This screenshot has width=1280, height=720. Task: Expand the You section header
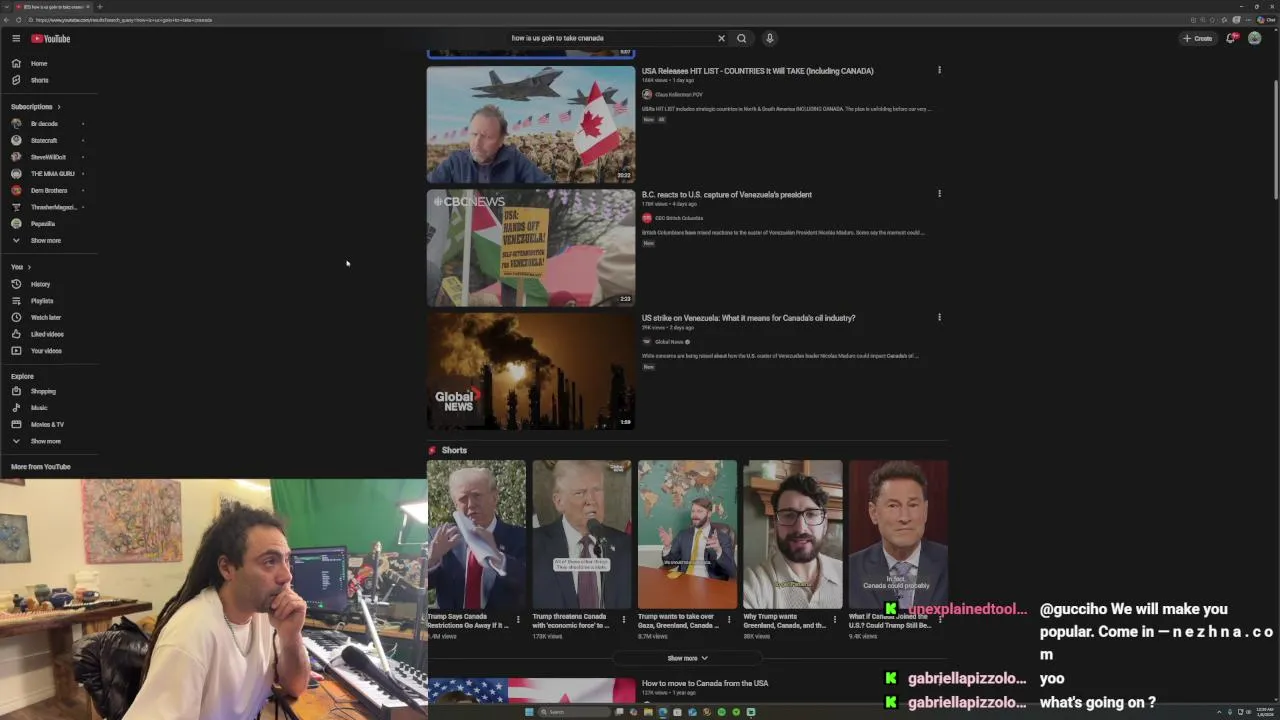20,267
